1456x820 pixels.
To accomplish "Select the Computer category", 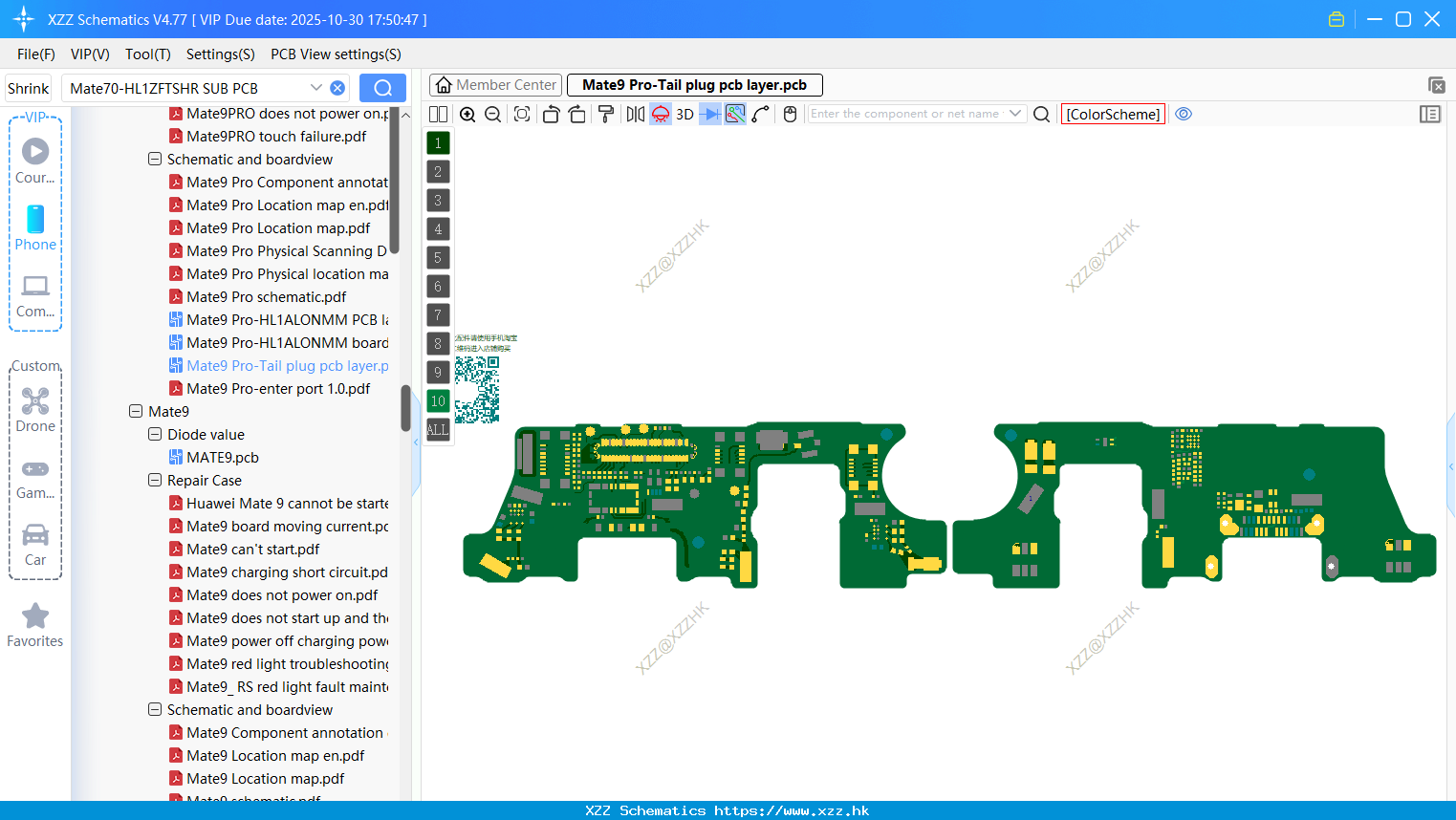I will pos(35,295).
